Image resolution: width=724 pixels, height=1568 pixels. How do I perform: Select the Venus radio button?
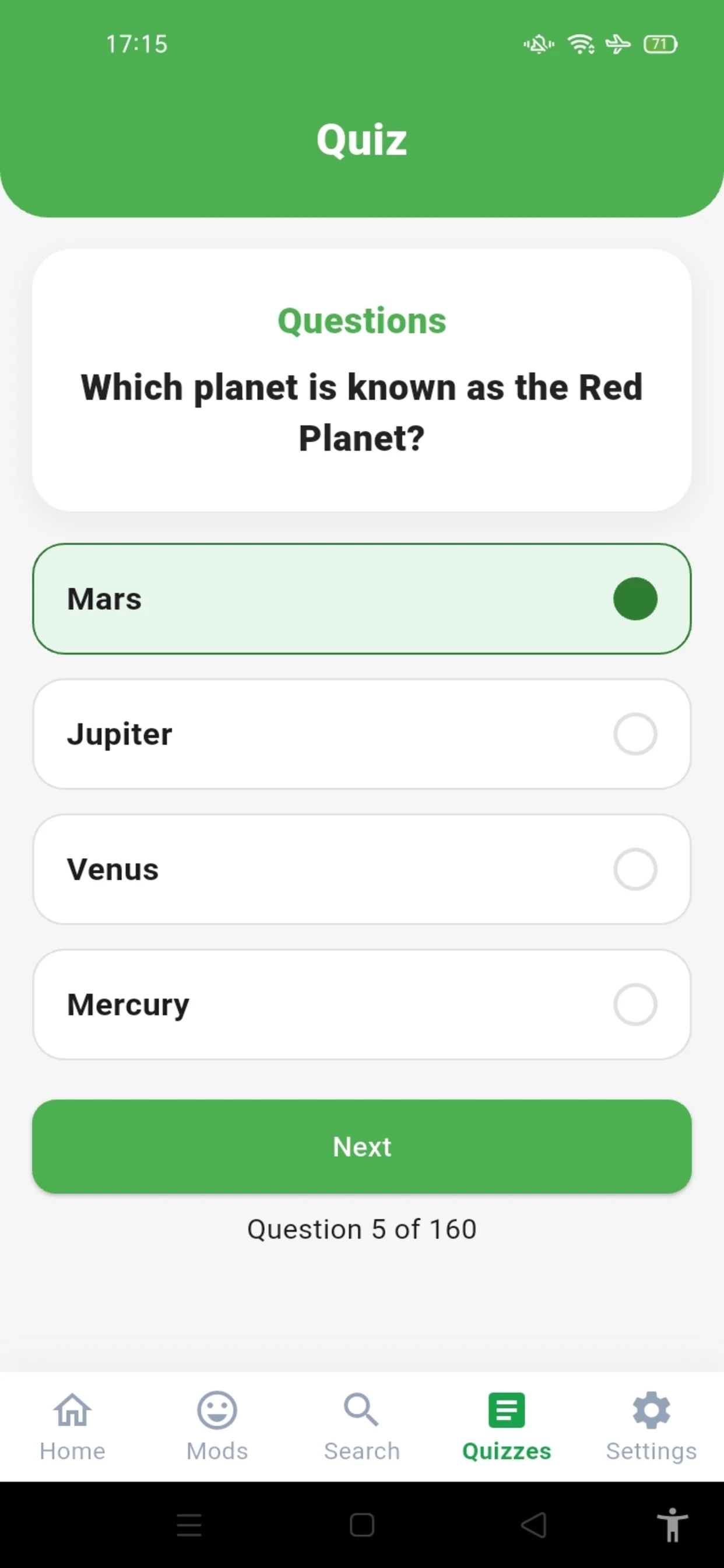tap(635, 869)
